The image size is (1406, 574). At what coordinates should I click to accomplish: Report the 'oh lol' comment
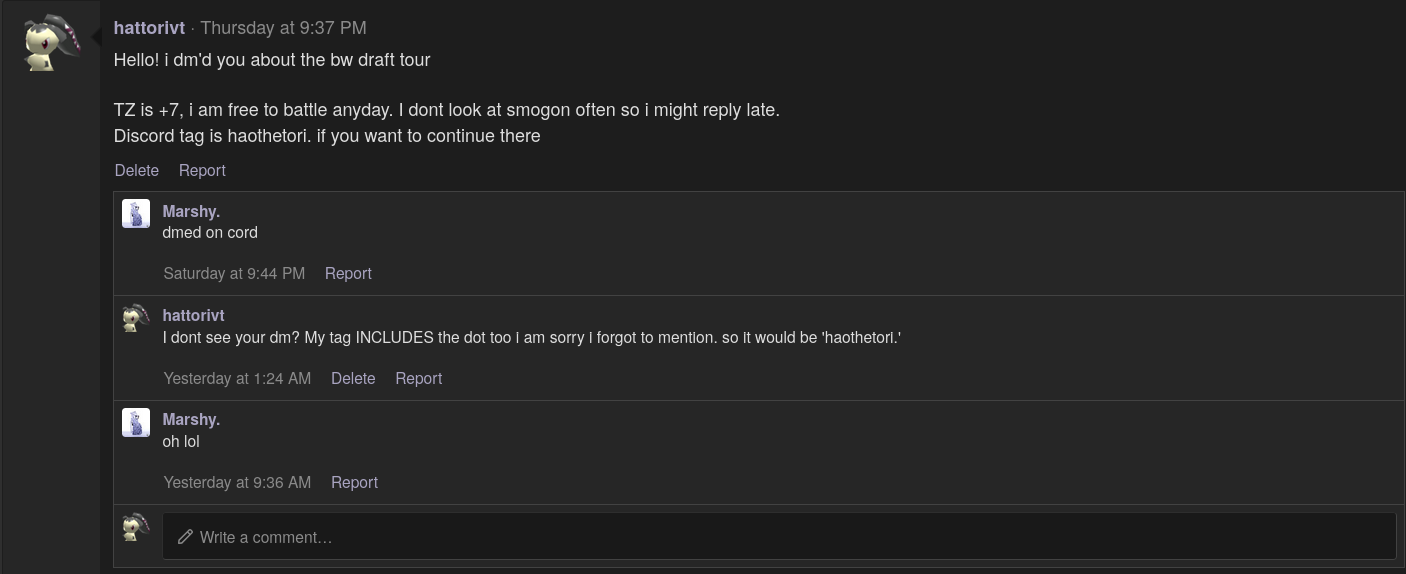coord(354,482)
